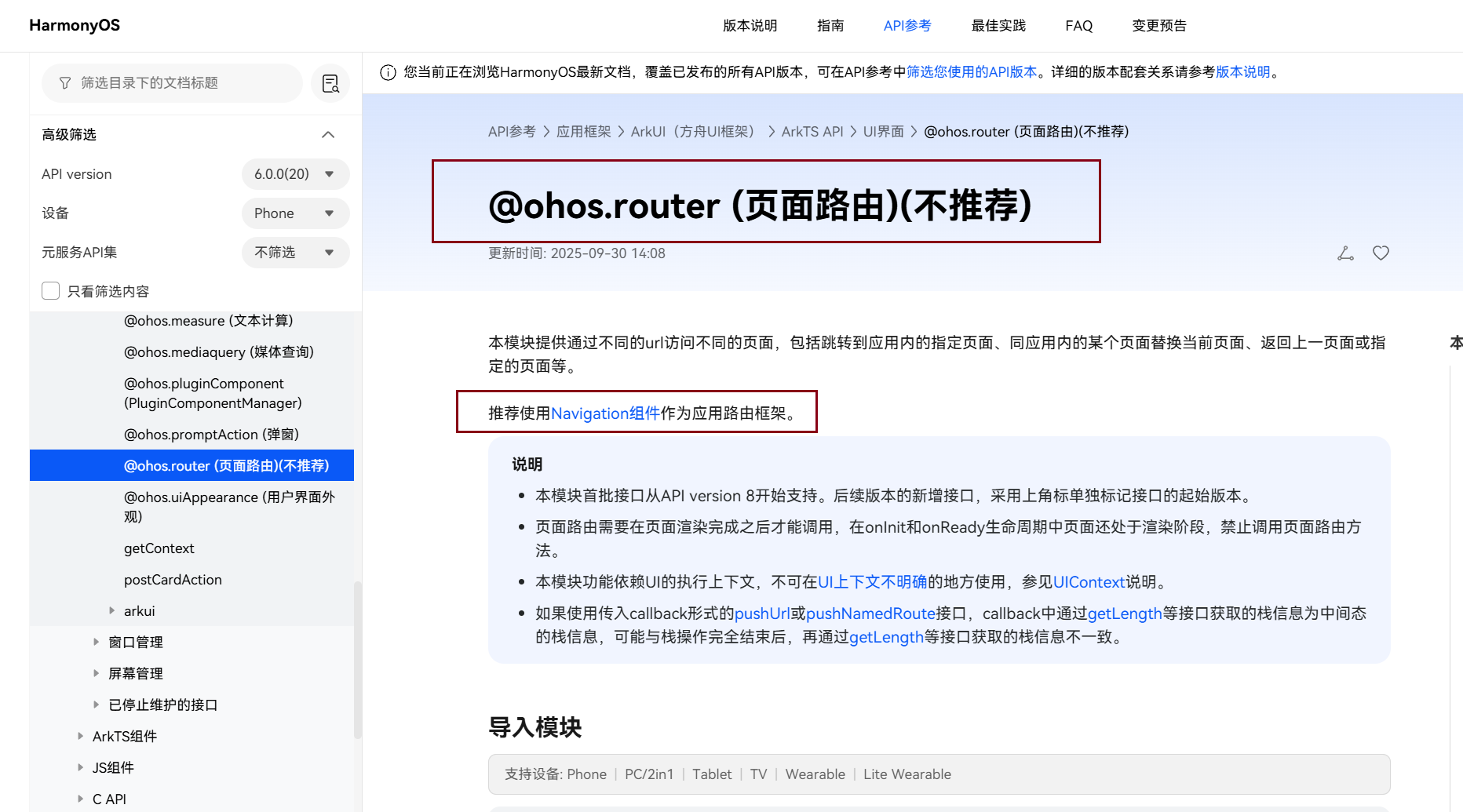Open the API version 6.0.0(20) dropdown

point(295,174)
